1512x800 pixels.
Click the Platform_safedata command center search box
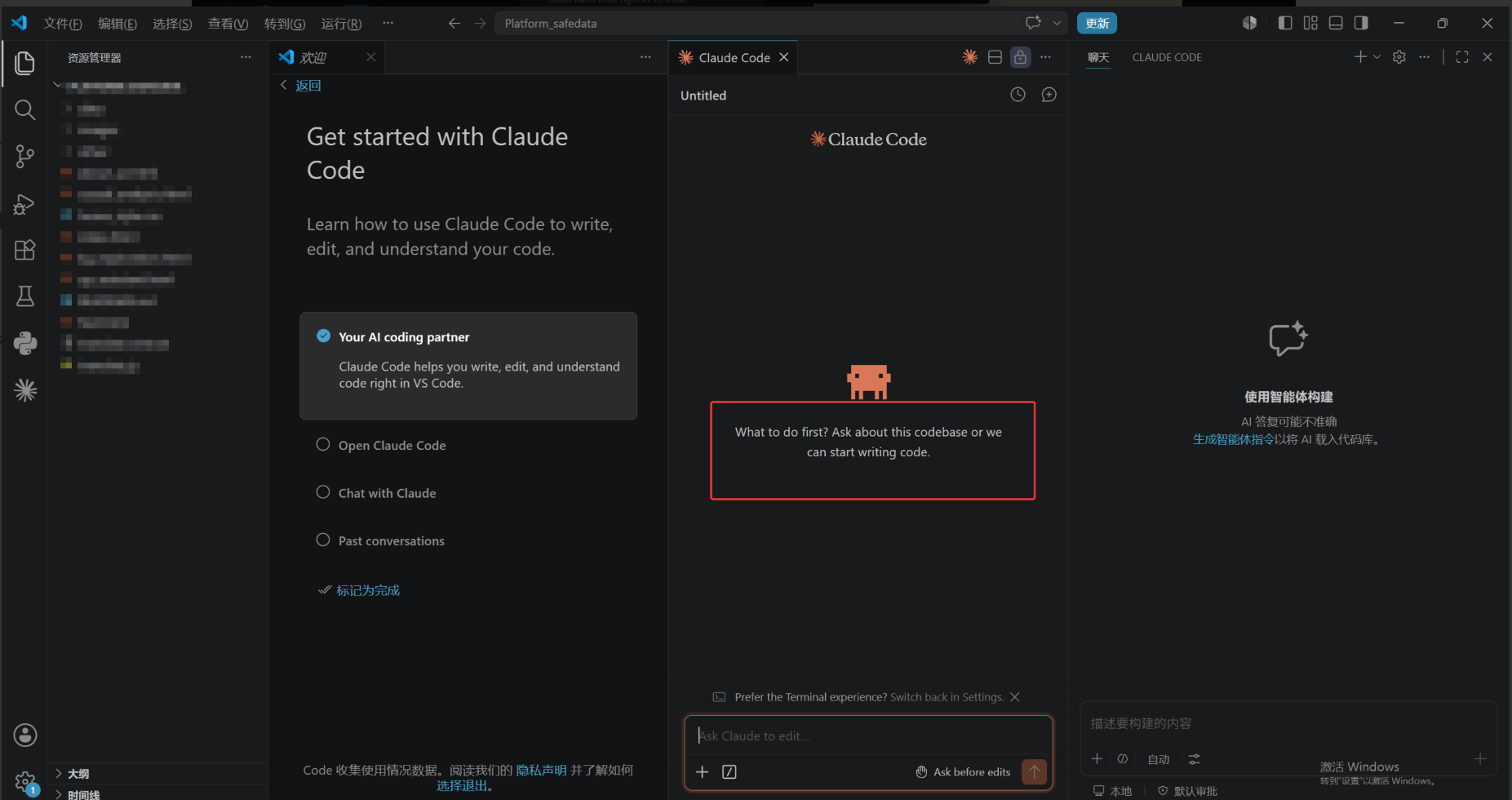756,23
